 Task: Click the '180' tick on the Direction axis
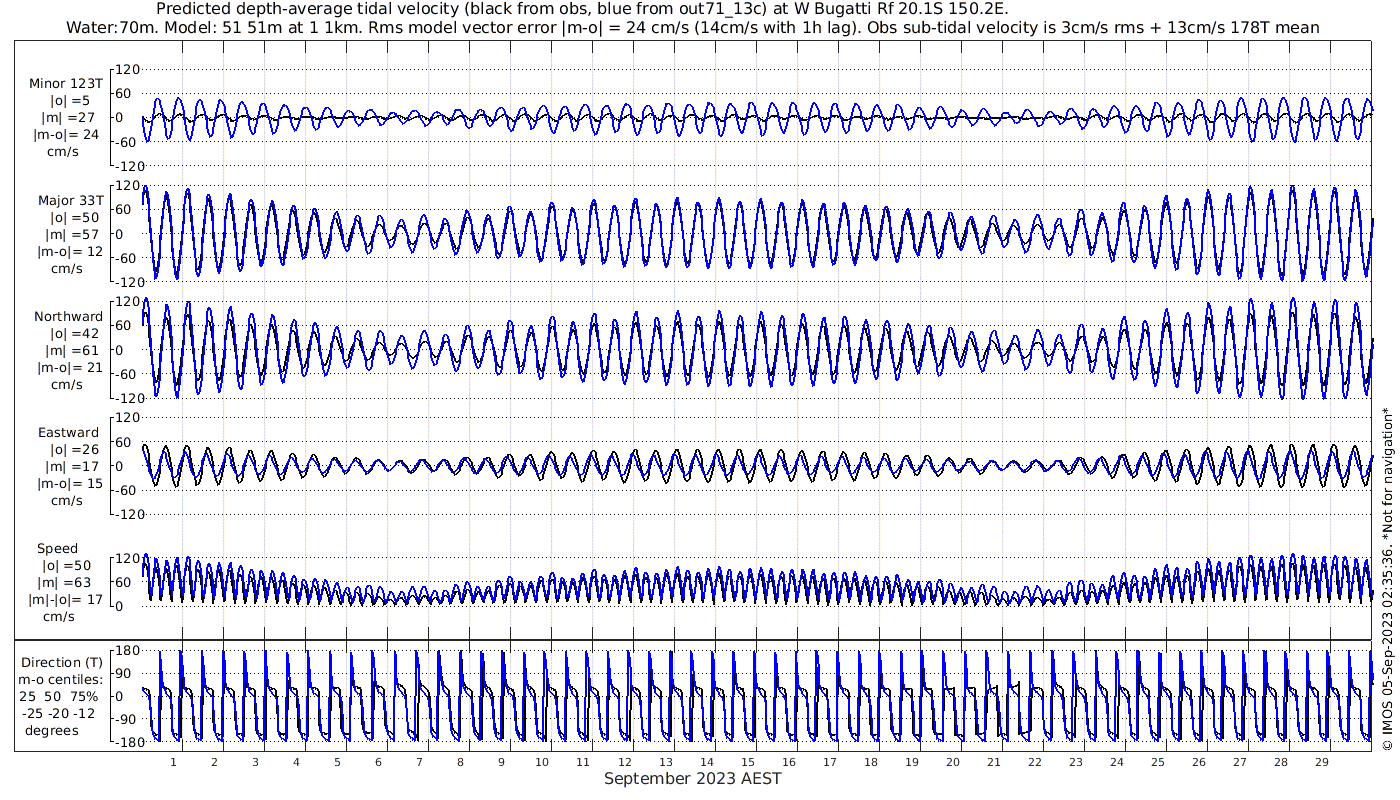tap(127, 651)
